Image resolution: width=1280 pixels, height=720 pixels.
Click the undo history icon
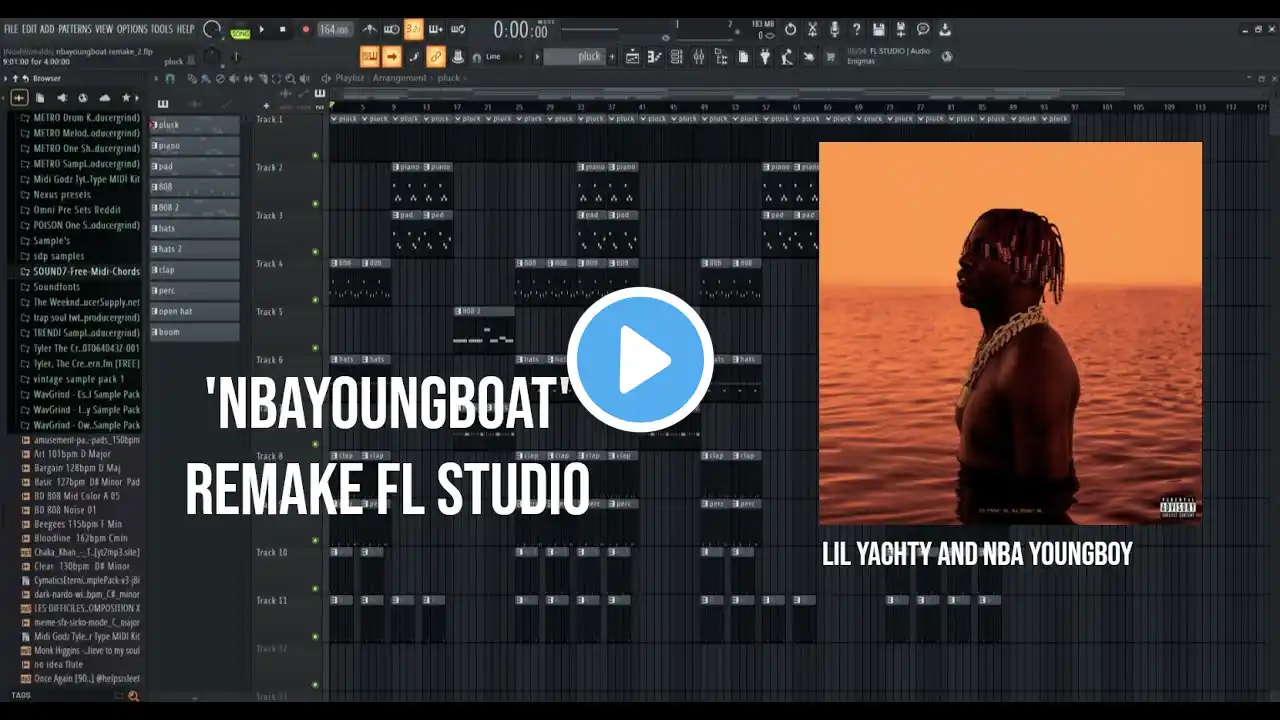tap(790, 30)
